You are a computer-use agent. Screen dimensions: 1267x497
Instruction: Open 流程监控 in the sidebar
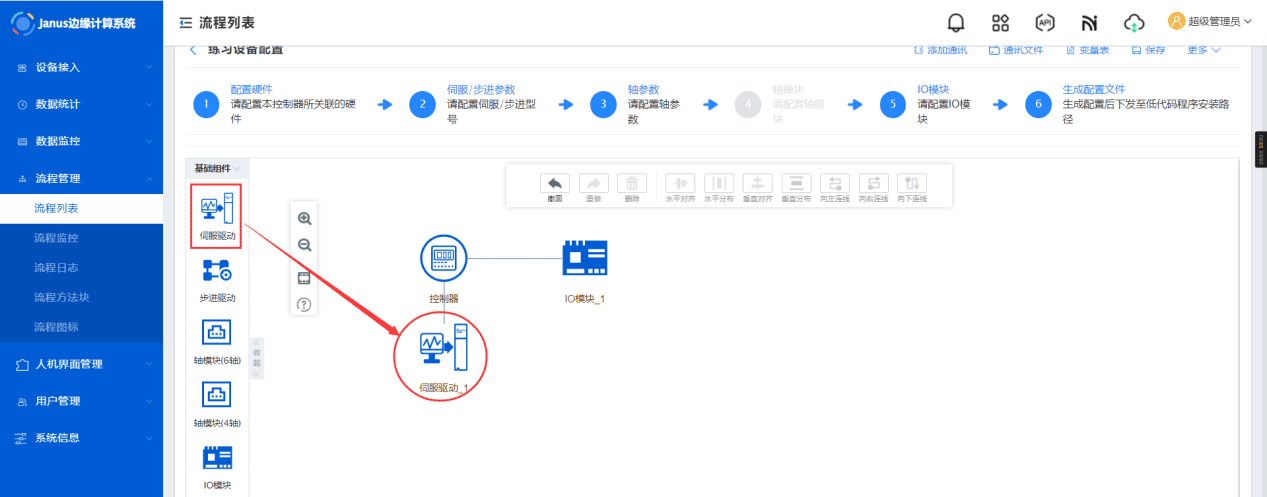click(x=56, y=238)
